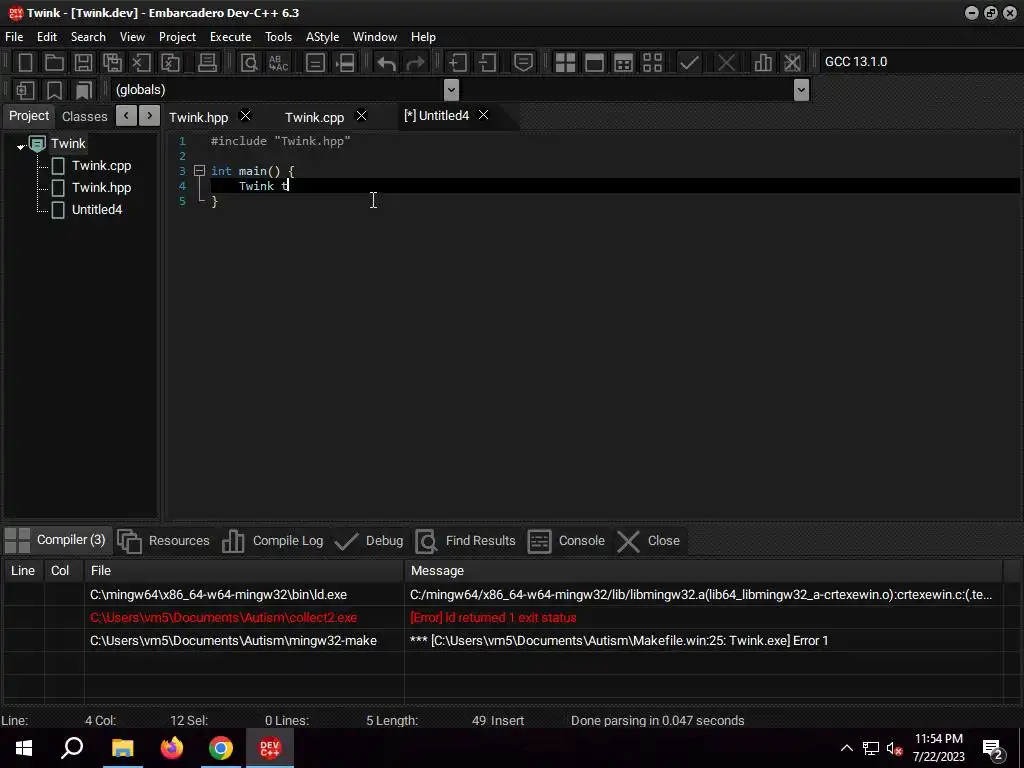Save the current file with floppy icon

coord(83,63)
